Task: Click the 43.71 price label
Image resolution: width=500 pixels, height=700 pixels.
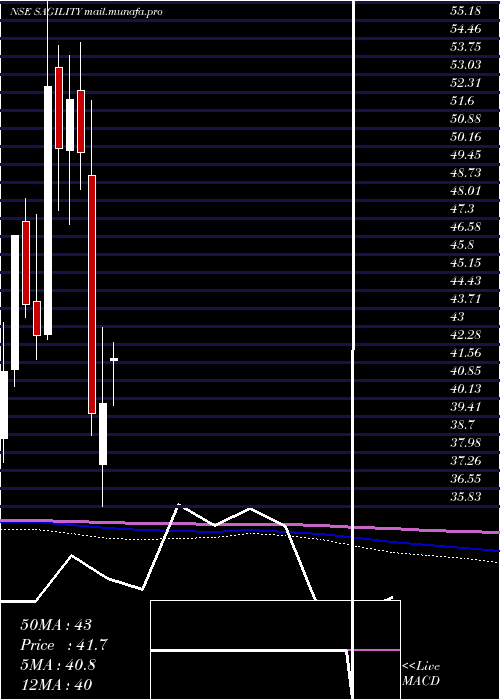Action: (x=466, y=298)
